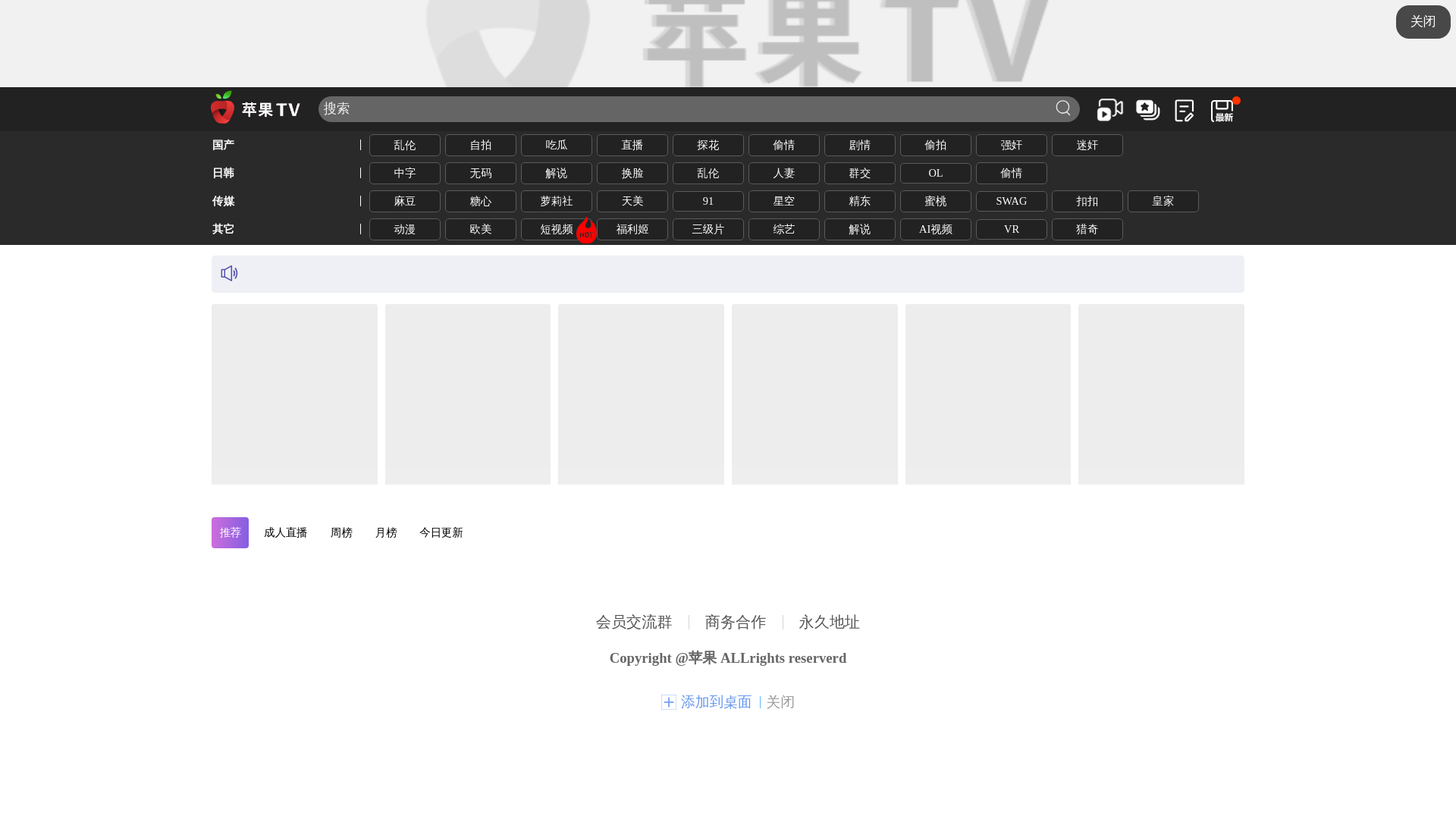Select the VR tag

(x=1012, y=230)
